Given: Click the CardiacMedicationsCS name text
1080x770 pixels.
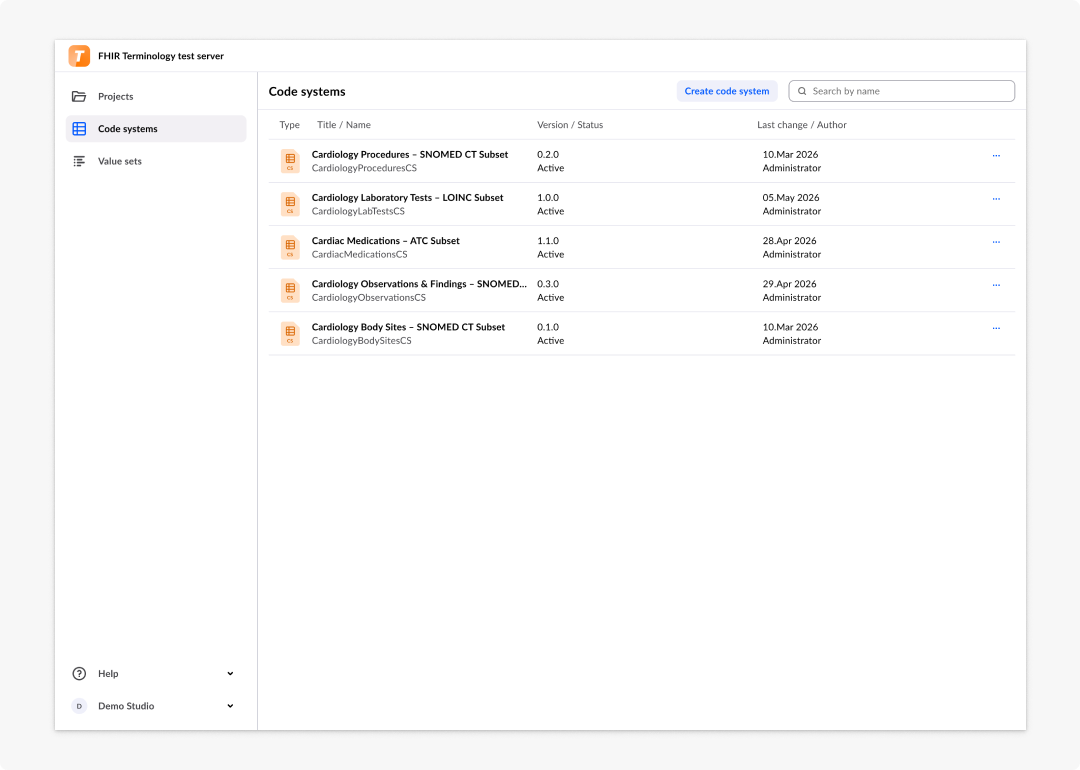Looking at the screenshot, I should pos(360,255).
